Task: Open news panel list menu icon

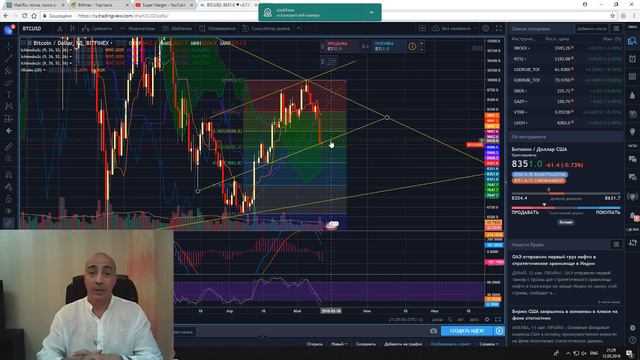Action: [x=616, y=244]
